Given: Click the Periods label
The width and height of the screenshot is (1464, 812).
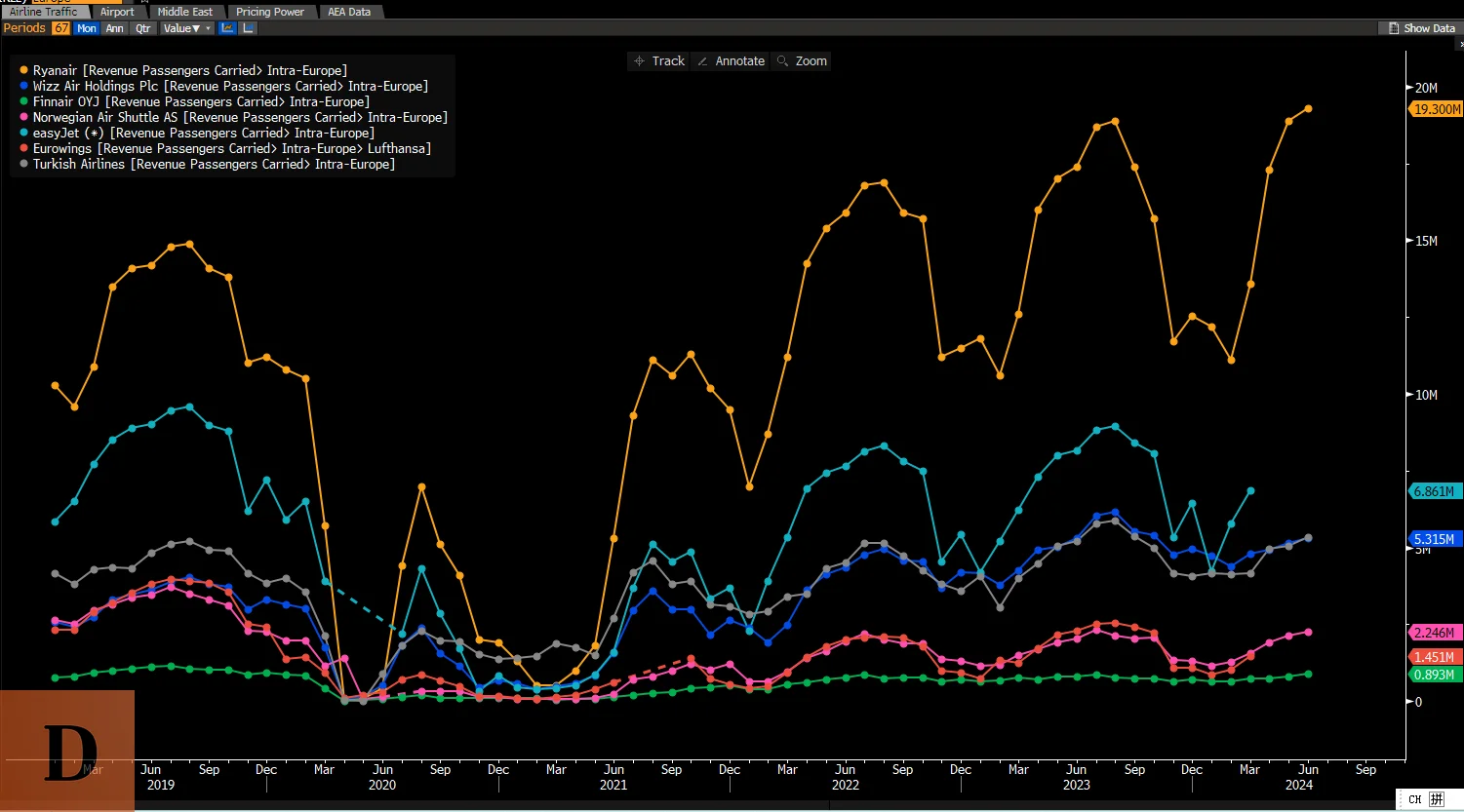Looking at the screenshot, I should click(x=24, y=28).
